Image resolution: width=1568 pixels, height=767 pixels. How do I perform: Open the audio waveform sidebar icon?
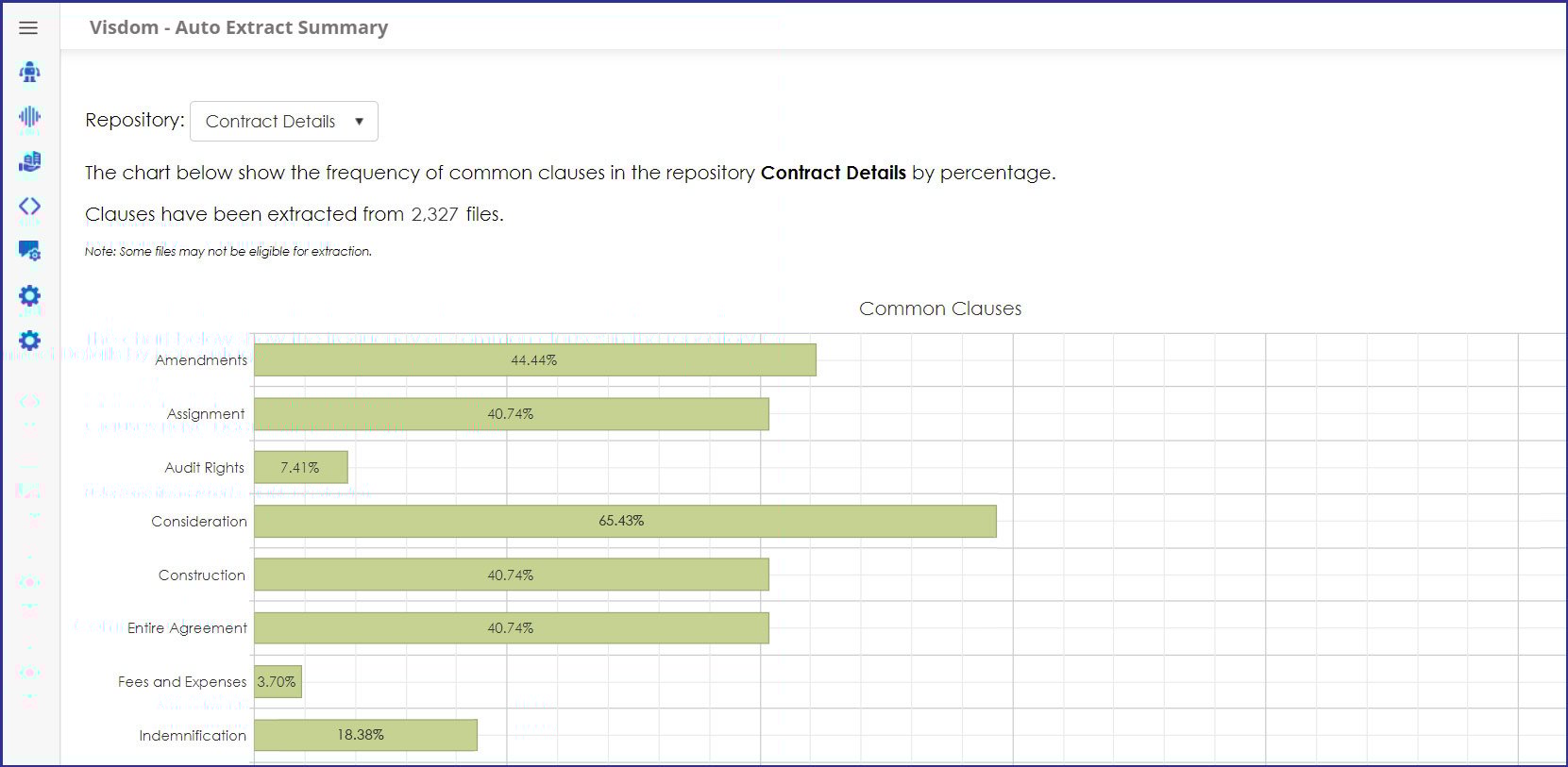(29, 117)
